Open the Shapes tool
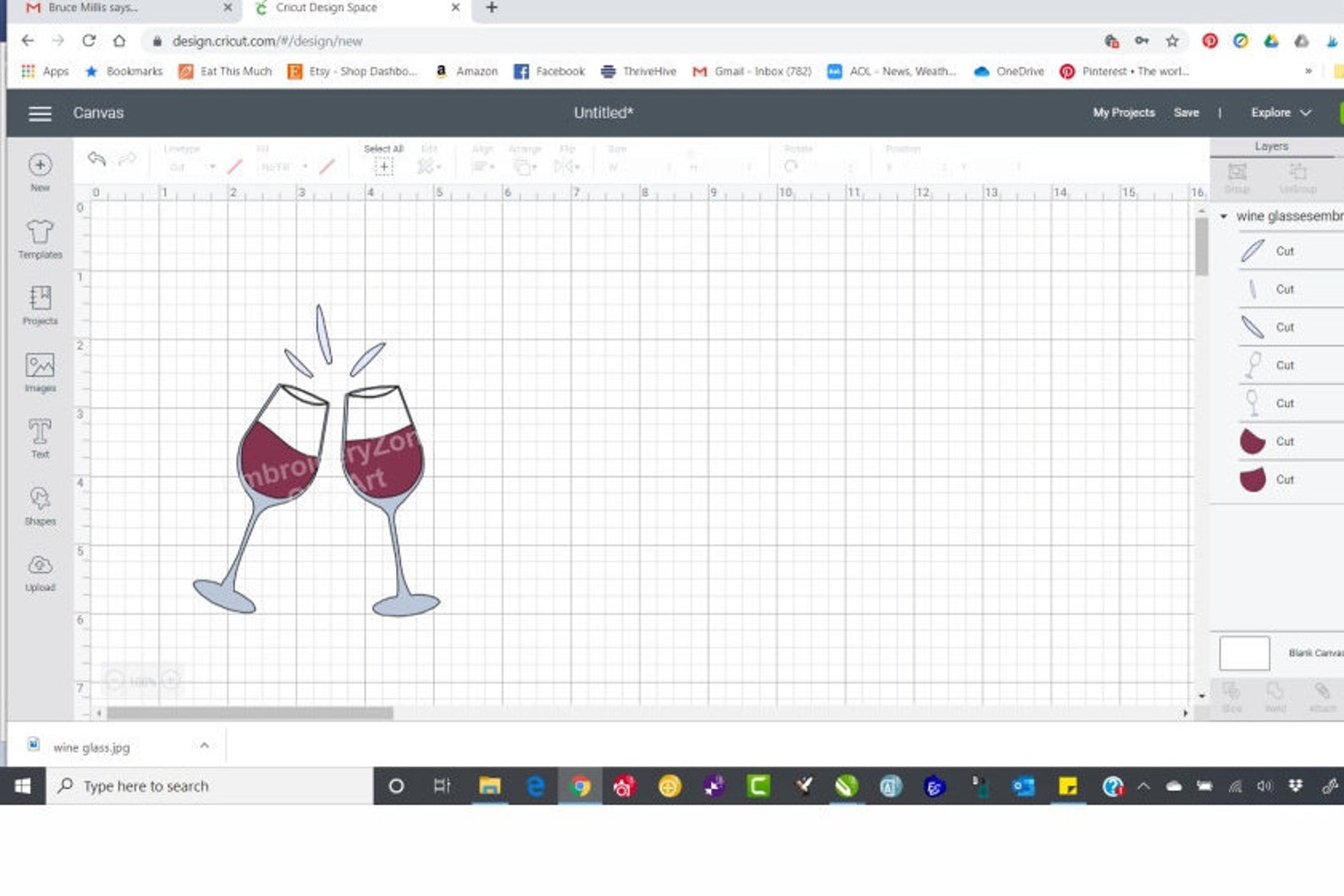Image resolution: width=1344 pixels, height=896 pixels. tap(40, 506)
